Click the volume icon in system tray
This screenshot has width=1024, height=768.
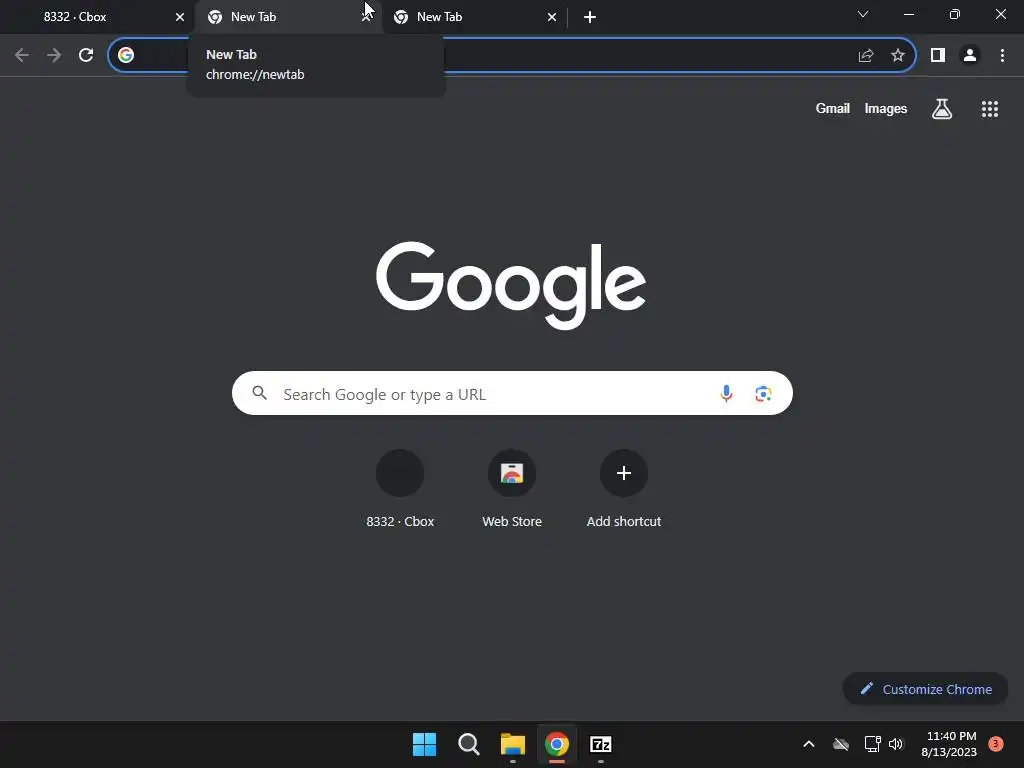click(x=896, y=744)
